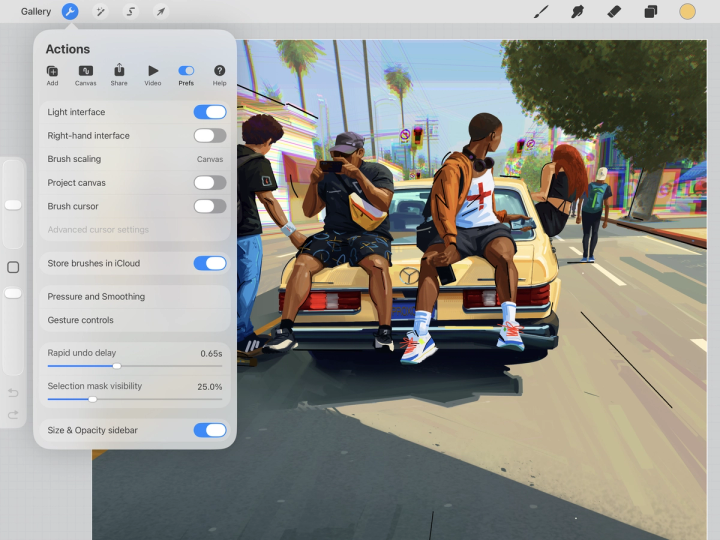Adjust the Rapid undo delay slider
Image resolution: width=720 pixels, height=540 pixels.
(x=117, y=366)
